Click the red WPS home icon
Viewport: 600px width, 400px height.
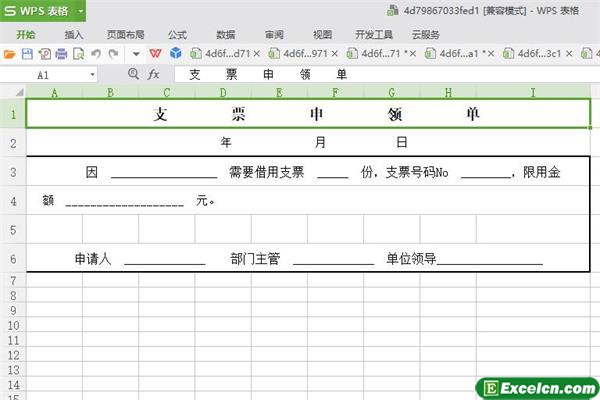coord(155,54)
